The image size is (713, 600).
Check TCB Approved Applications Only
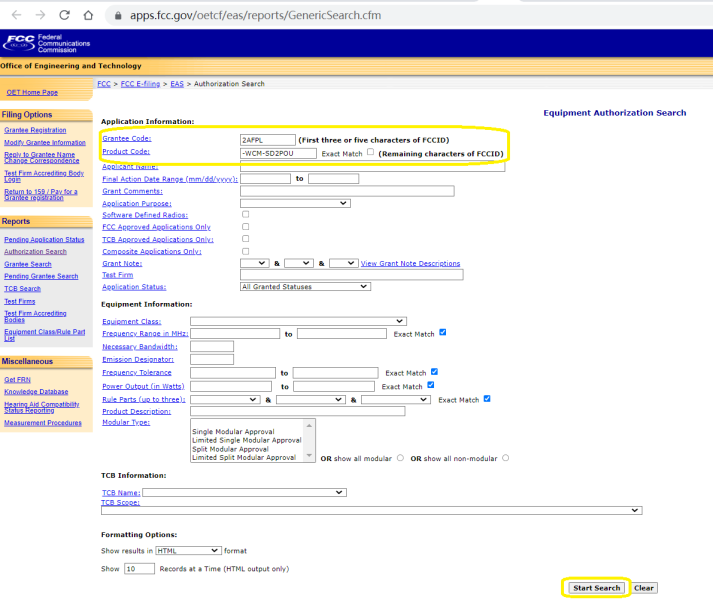tap(246, 239)
